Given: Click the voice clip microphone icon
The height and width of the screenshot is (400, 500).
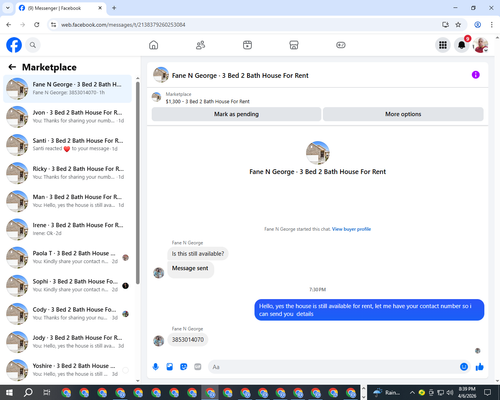Looking at the screenshot, I should tap(155, 367).
